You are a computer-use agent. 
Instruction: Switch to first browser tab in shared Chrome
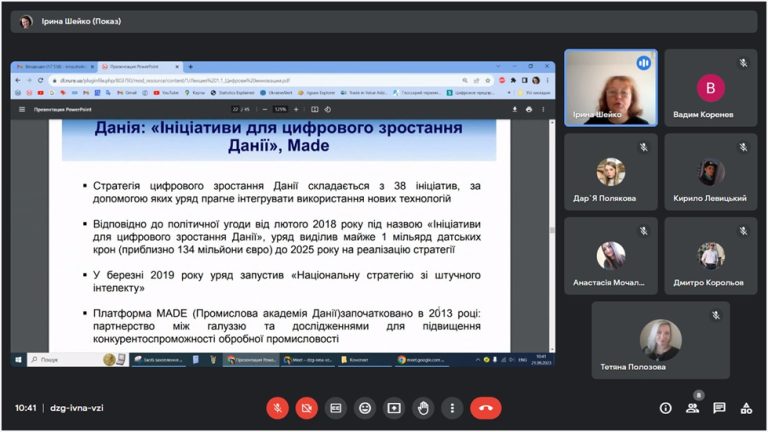[x=55, y=67]
